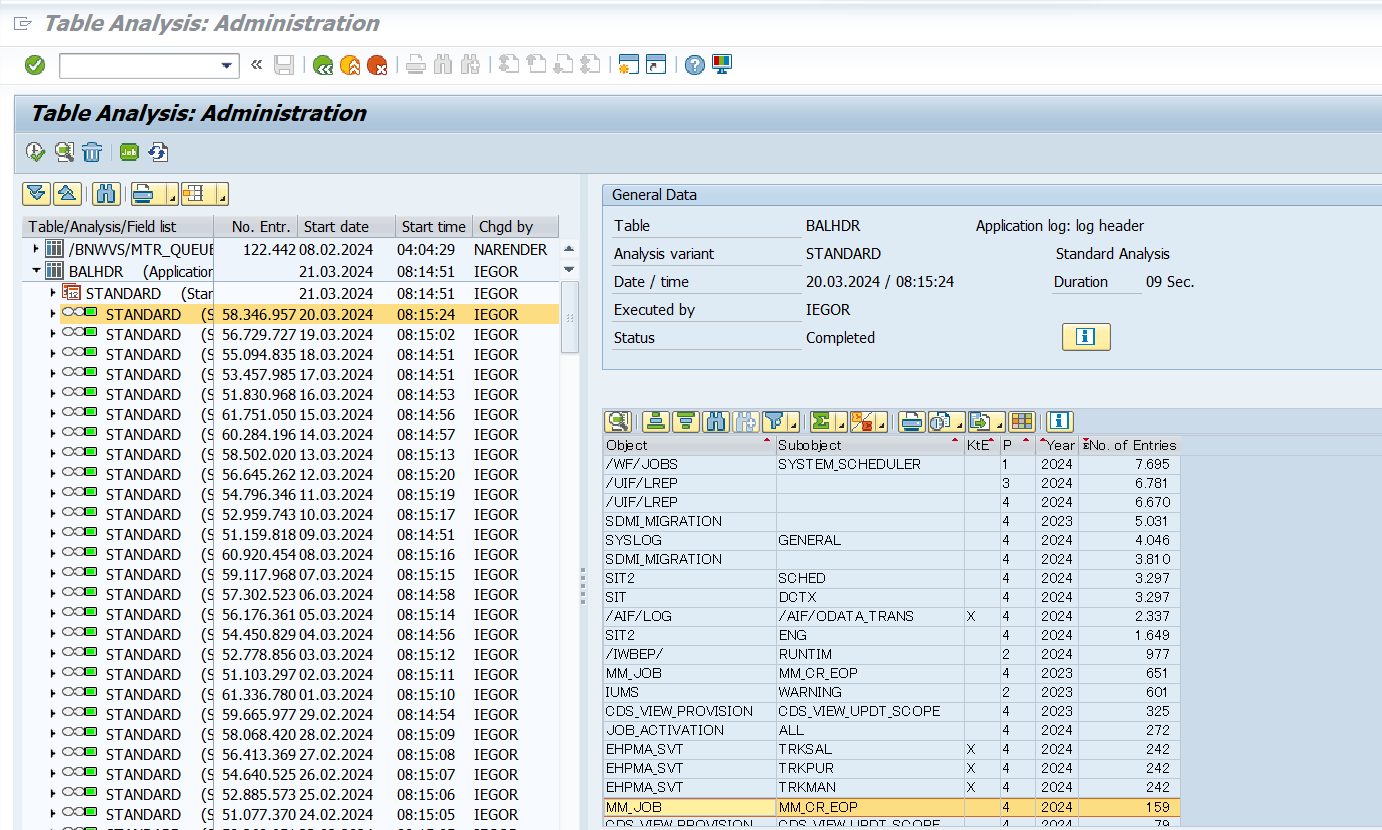Click the Sort ascending icon in grid toolbar
Image resolution: width=1382 pixels, height=830 pixels.
656,421
